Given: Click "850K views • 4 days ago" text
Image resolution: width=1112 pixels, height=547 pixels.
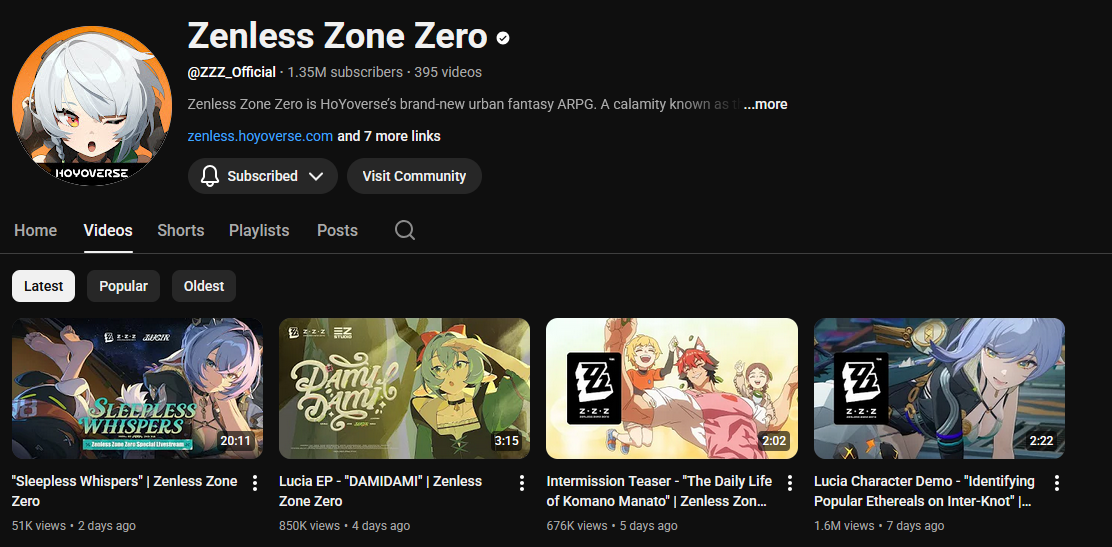Looking at the screenshot, I should [345, 526].
